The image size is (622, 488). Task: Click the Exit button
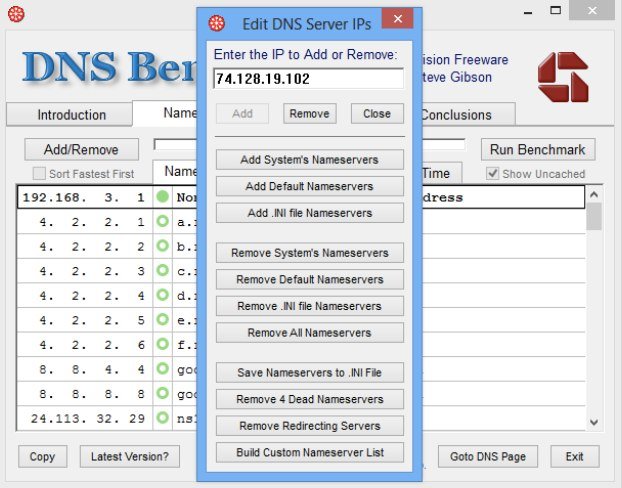click(x=574, y=457)
